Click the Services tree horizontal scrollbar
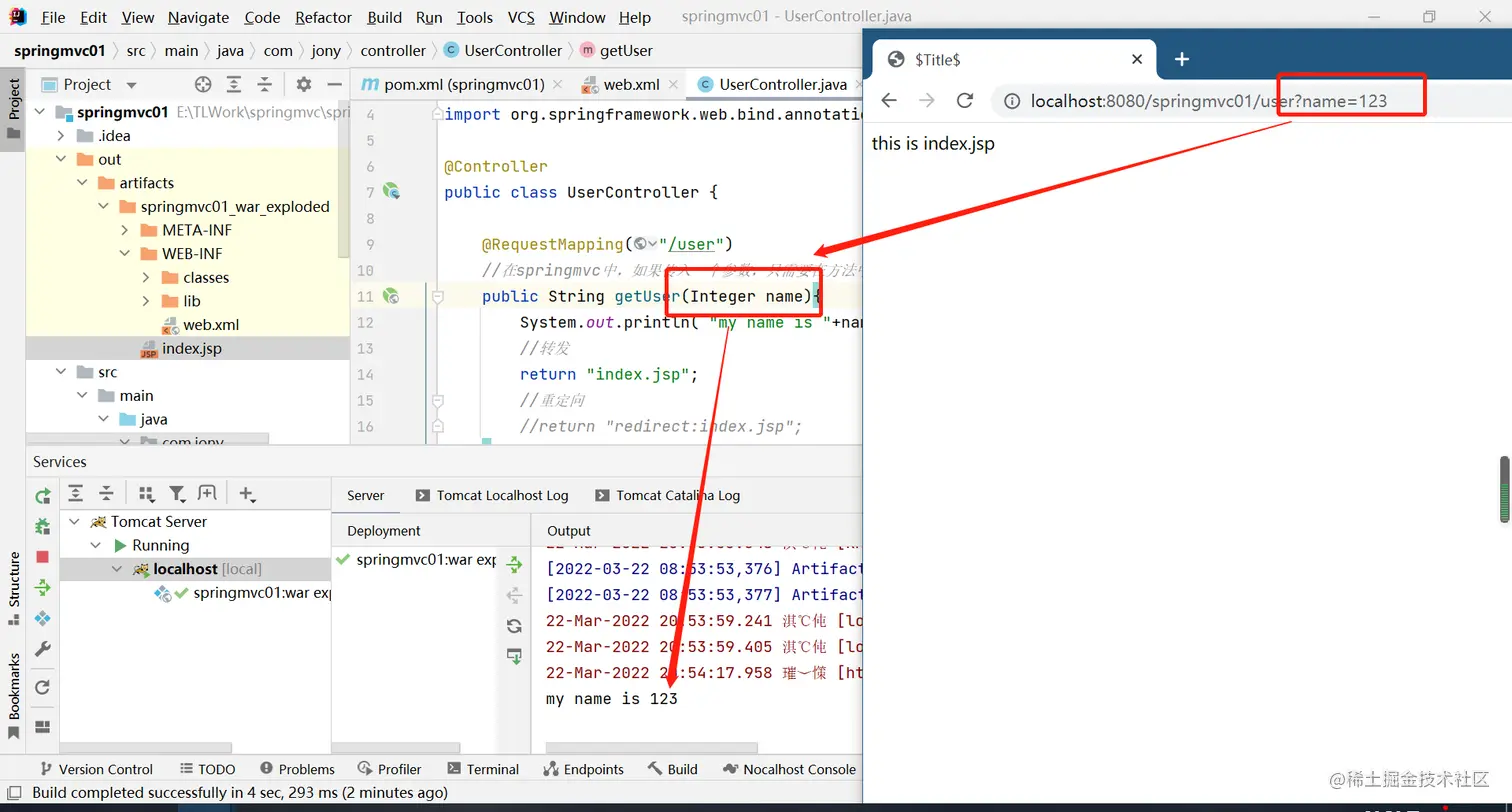The width and height of the screenshot is (1512, 812). (x=146, y=748)
